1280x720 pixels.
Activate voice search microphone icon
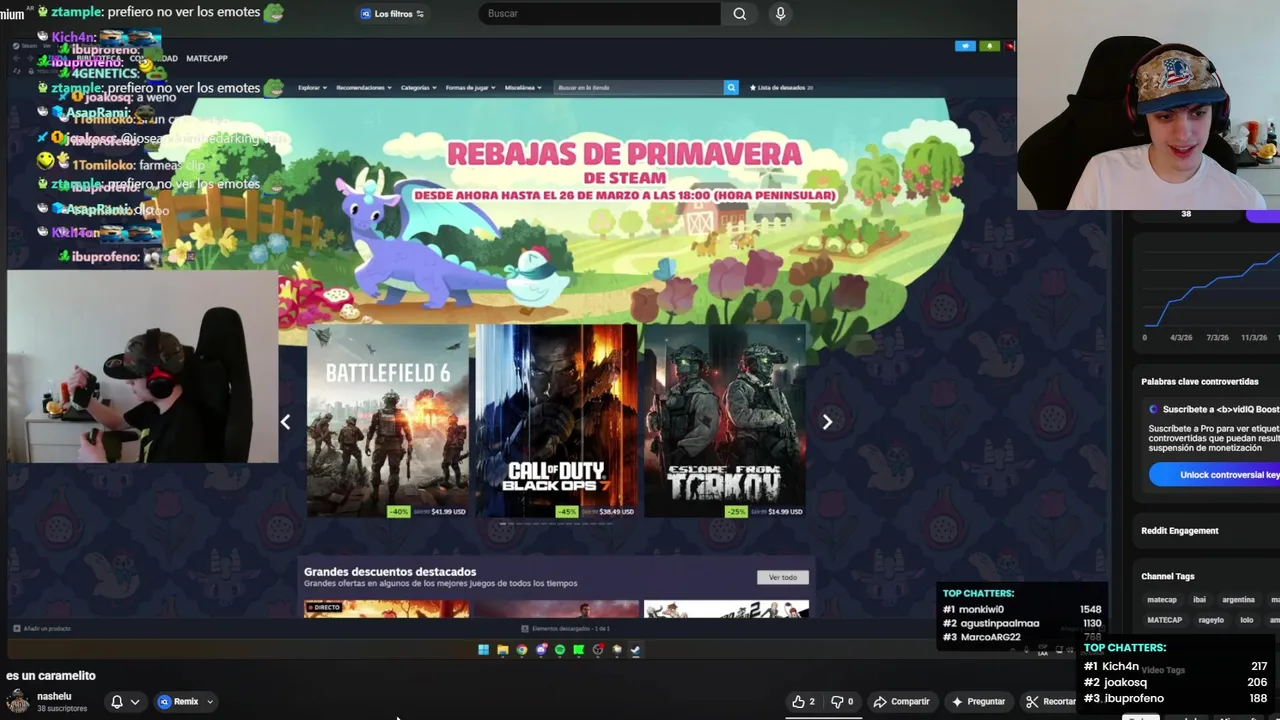[x=781, y=14]
